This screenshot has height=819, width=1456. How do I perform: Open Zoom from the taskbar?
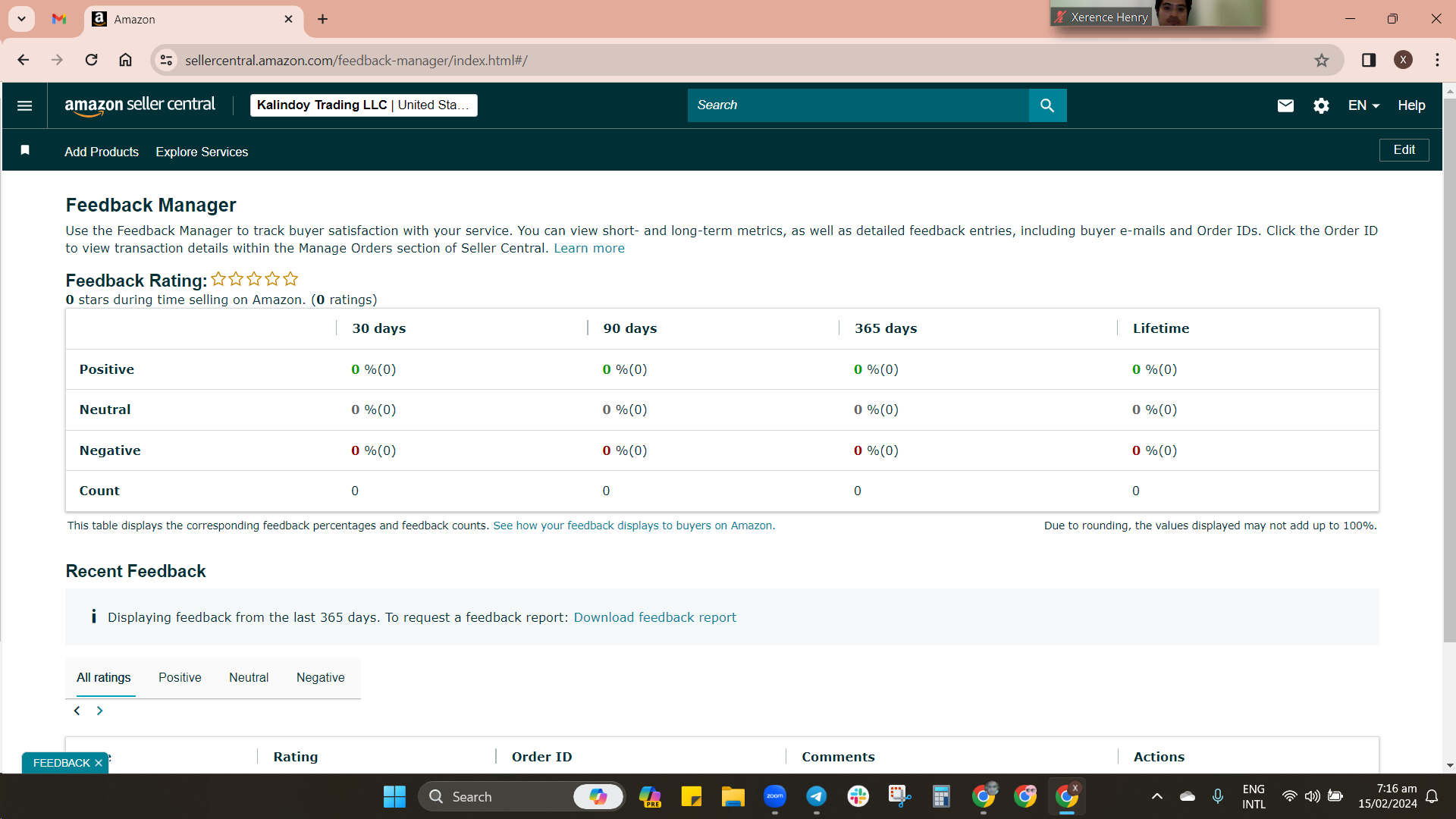[774, 796]
